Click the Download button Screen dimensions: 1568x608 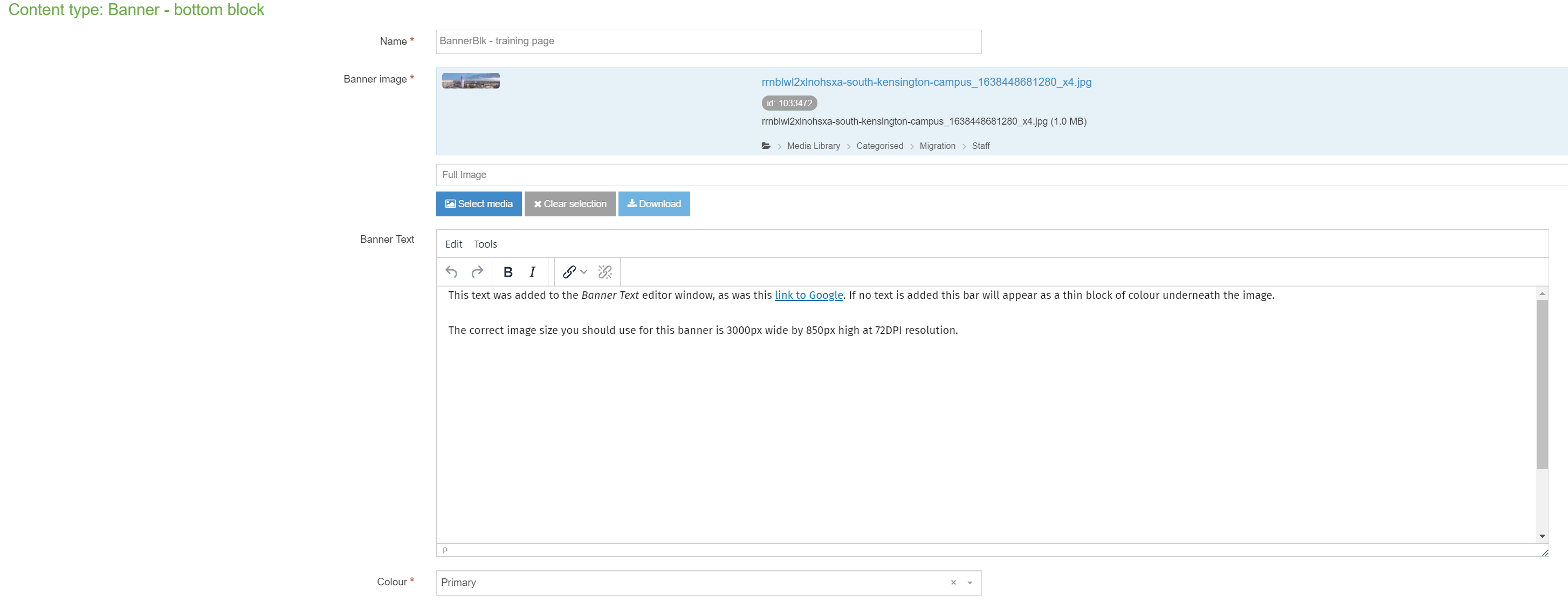(654, 203)
